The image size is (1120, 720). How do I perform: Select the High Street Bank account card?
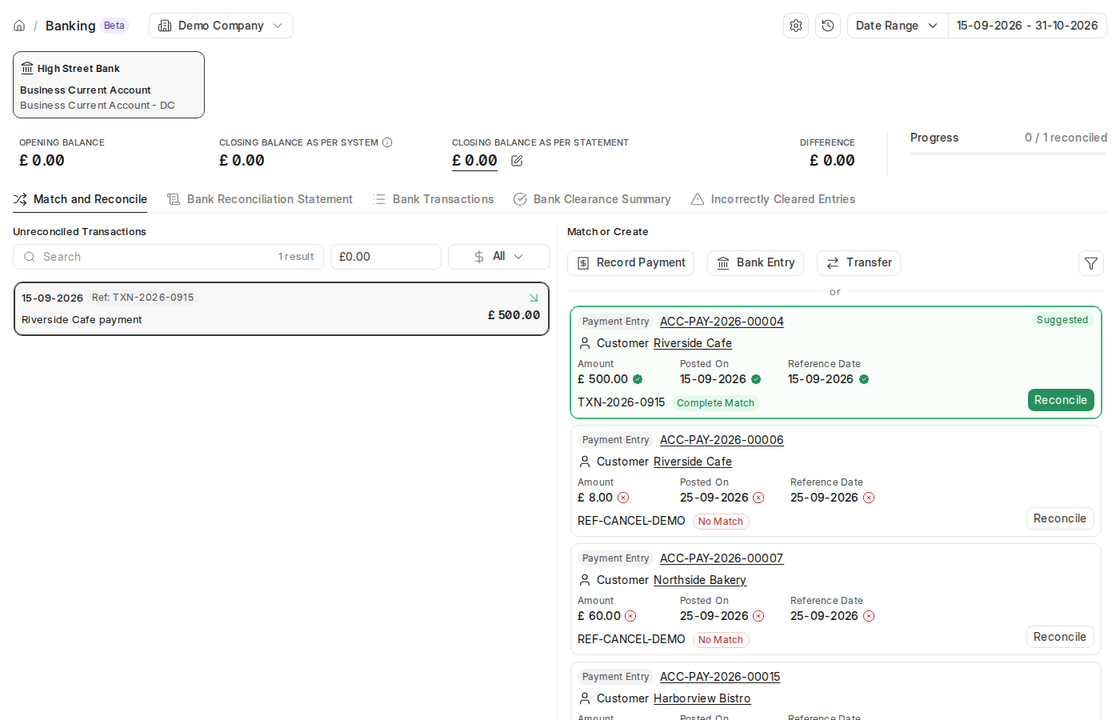point(109,85)
